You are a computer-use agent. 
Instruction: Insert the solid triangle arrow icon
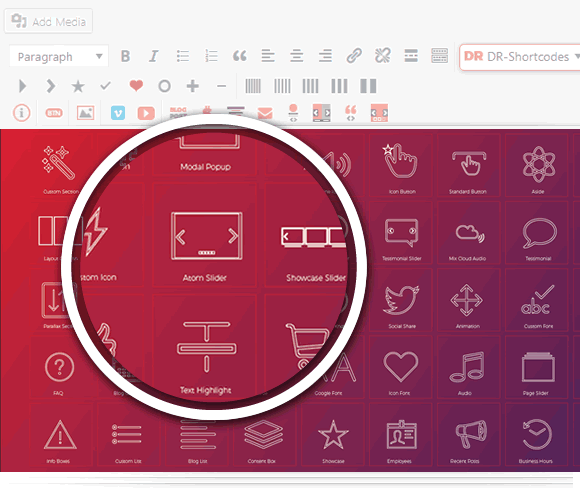click(23, 86)
